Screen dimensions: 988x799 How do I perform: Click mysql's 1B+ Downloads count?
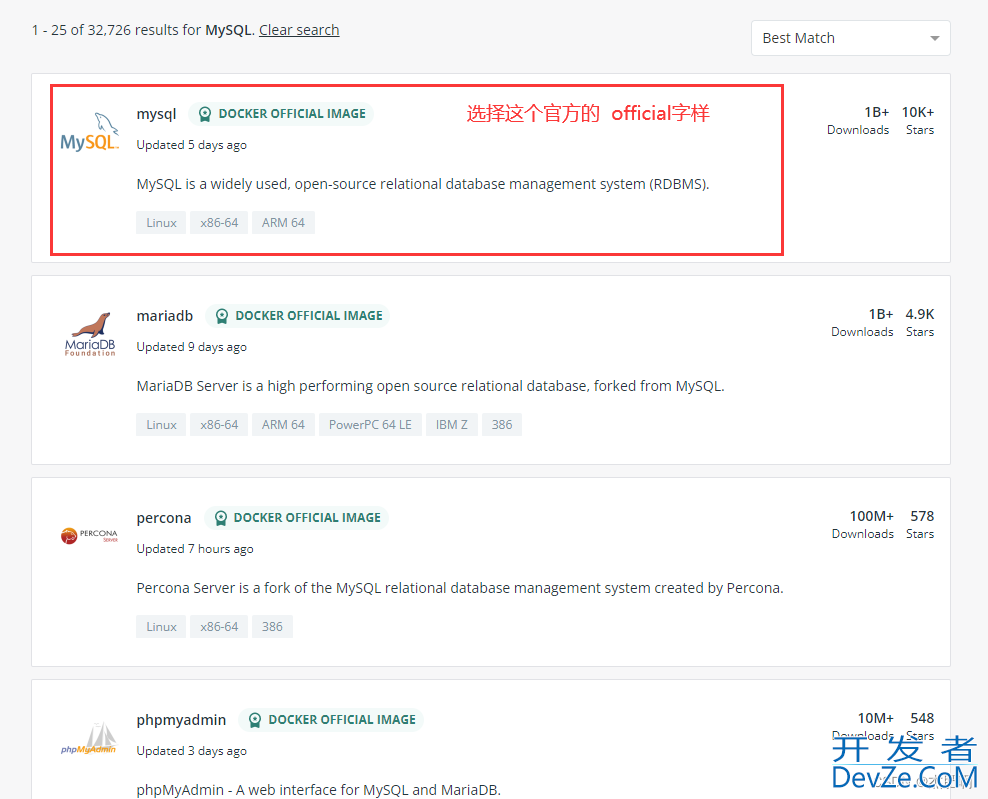point(876,112)
